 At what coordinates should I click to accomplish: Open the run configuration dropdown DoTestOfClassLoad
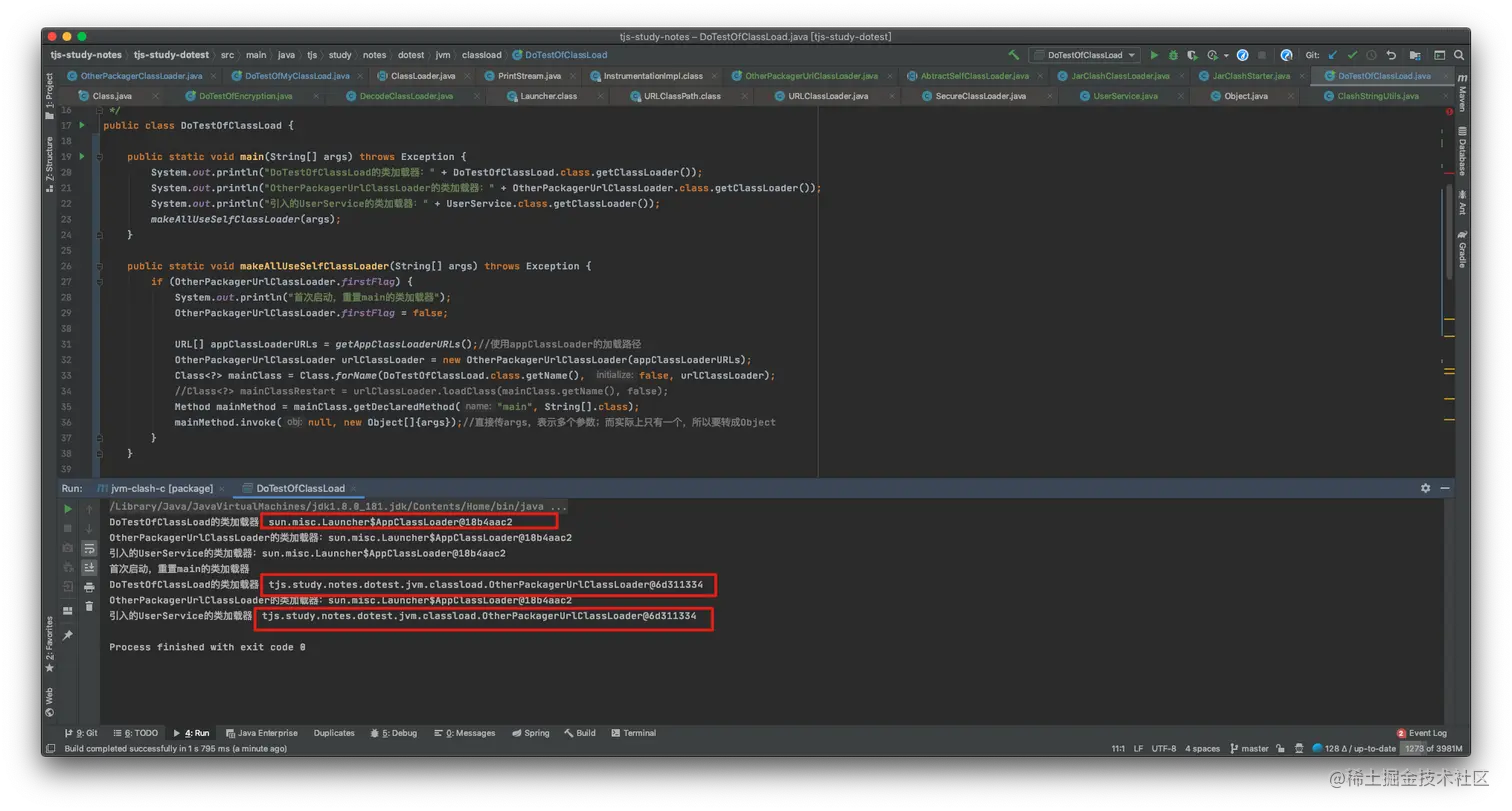[1085, 55]
